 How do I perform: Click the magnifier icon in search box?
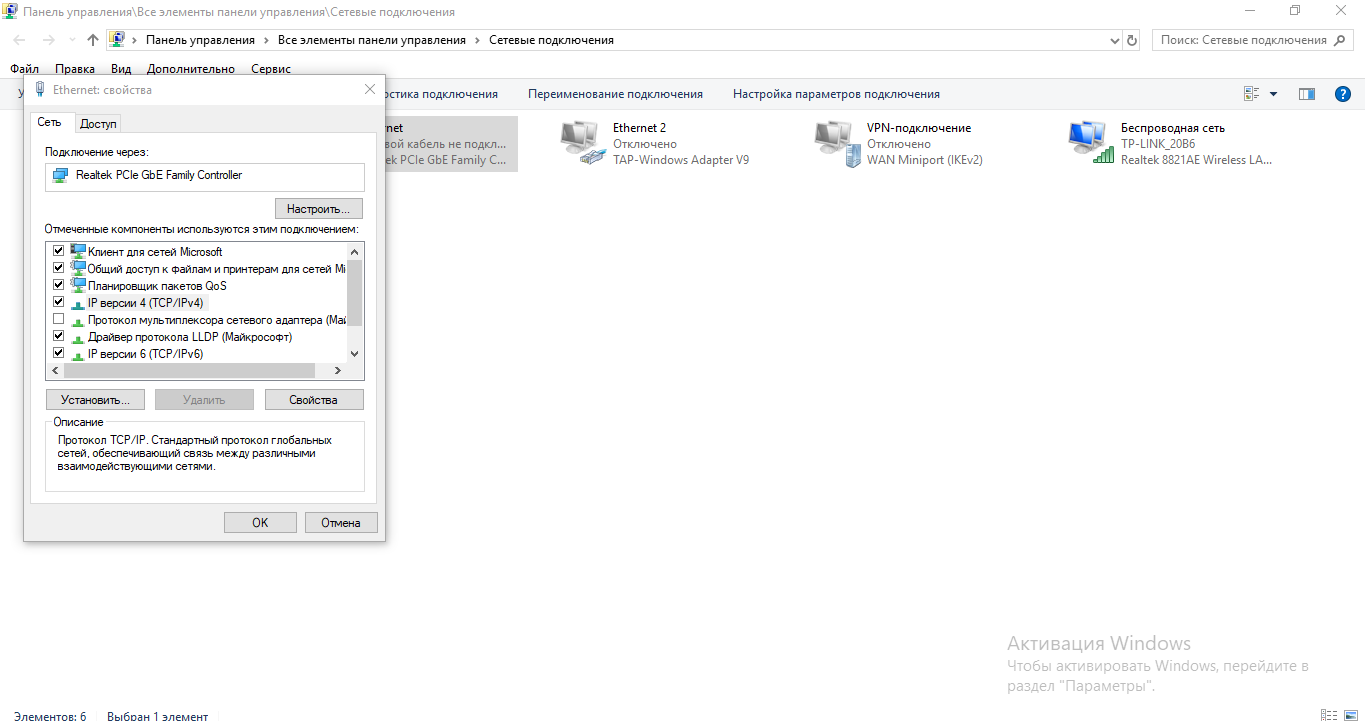point(1342,40)
